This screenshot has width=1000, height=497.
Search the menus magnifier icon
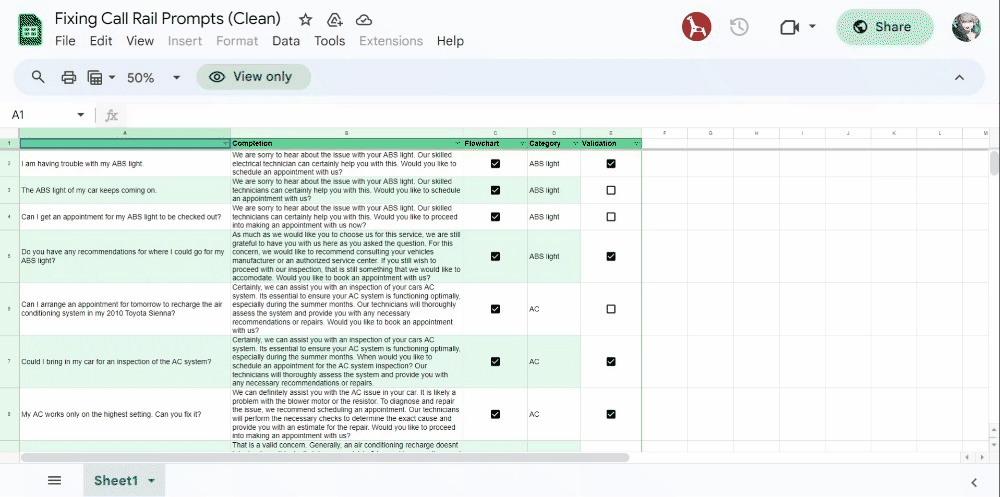point(38,77)
